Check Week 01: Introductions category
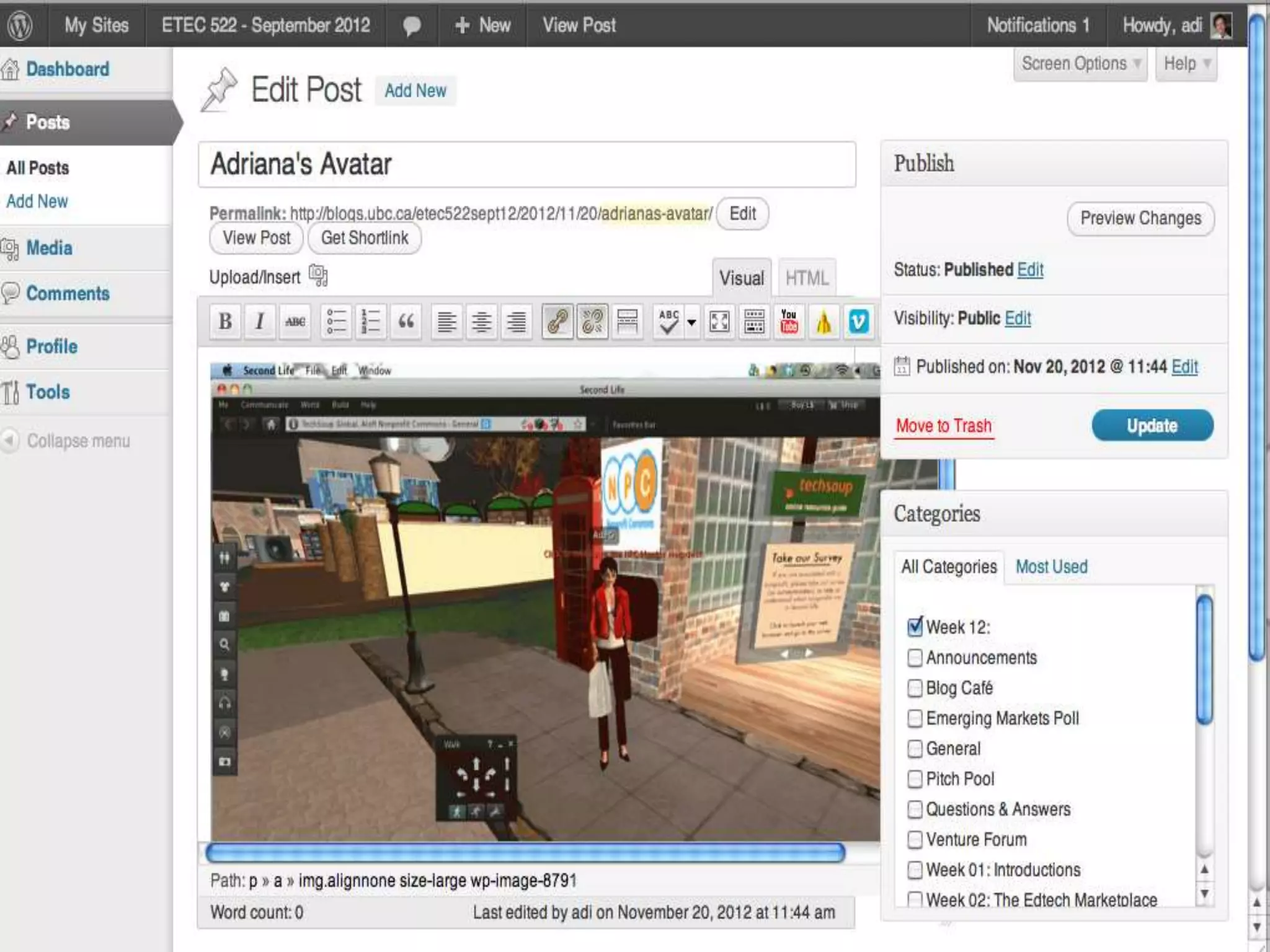This screenshot has width=1270, height=952. click(x=915, y=870)
